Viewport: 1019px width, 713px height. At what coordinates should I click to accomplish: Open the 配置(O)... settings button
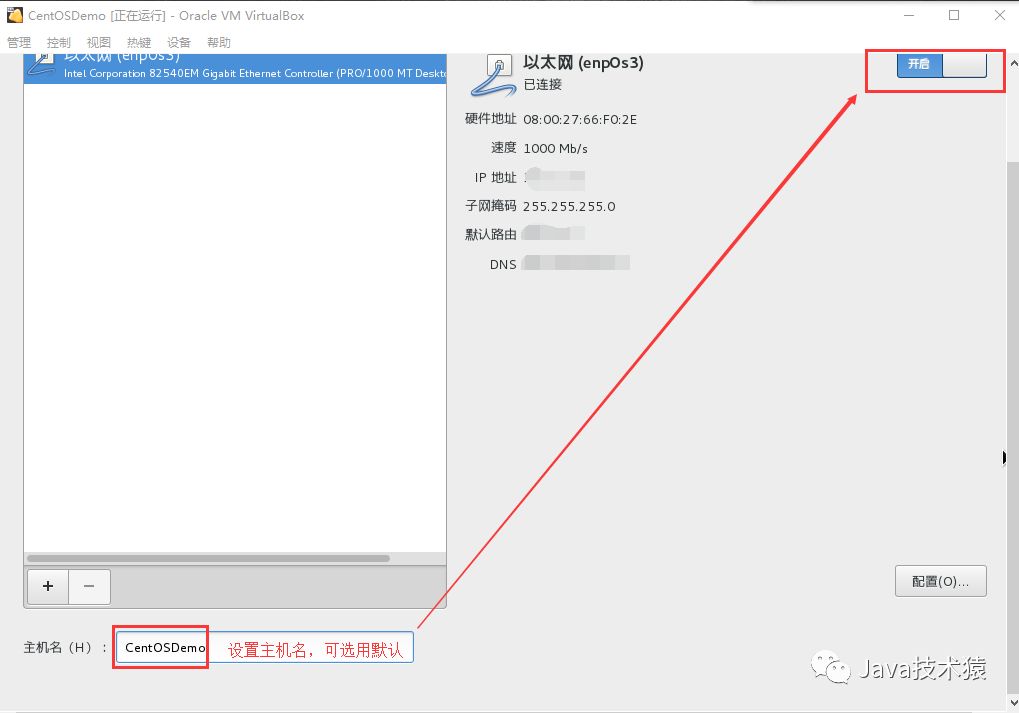point(940,581)
